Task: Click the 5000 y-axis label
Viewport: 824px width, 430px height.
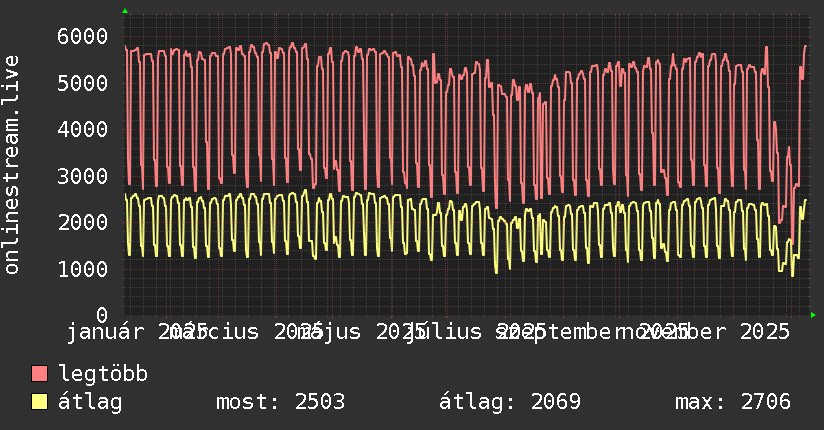Action: pyautogui.click(x=83, y=83)
